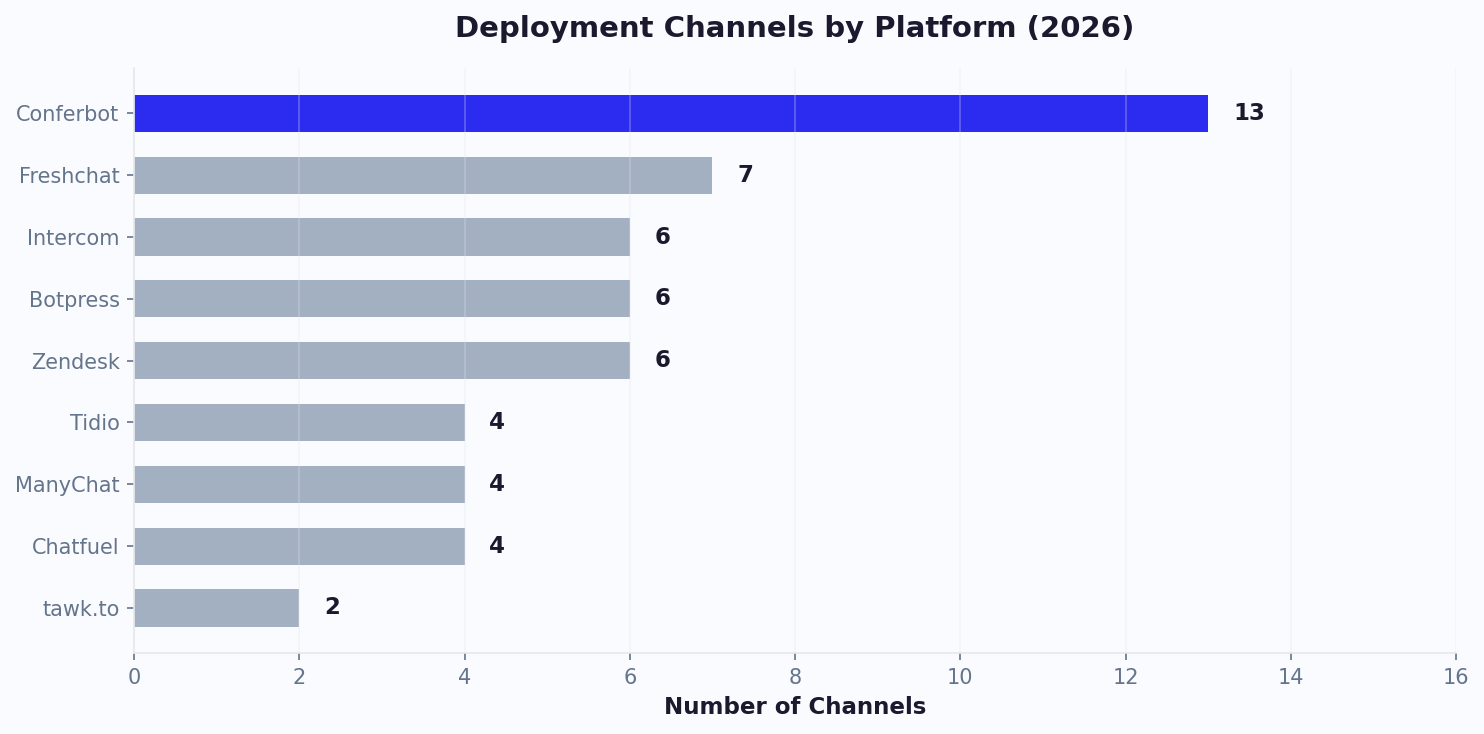Select the value label 2 beside tawk.to

pyautogui.click(x=332, y=606)
